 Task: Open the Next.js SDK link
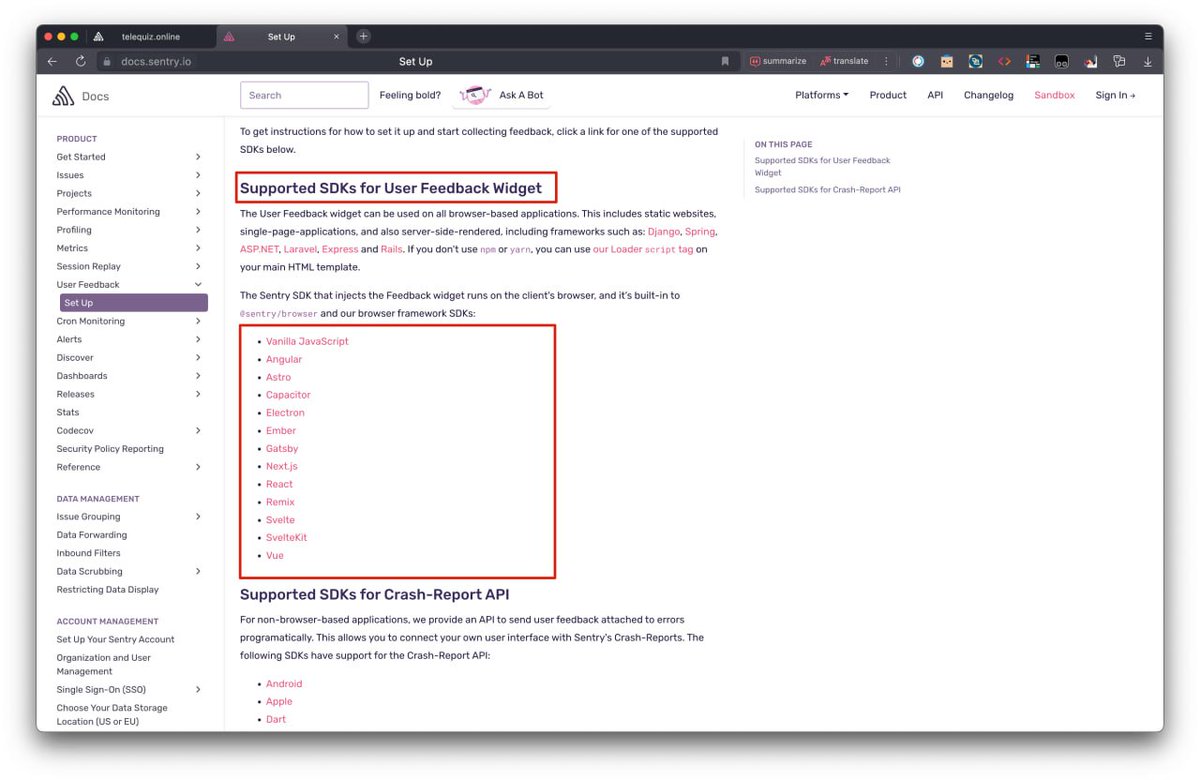point(281,466)
